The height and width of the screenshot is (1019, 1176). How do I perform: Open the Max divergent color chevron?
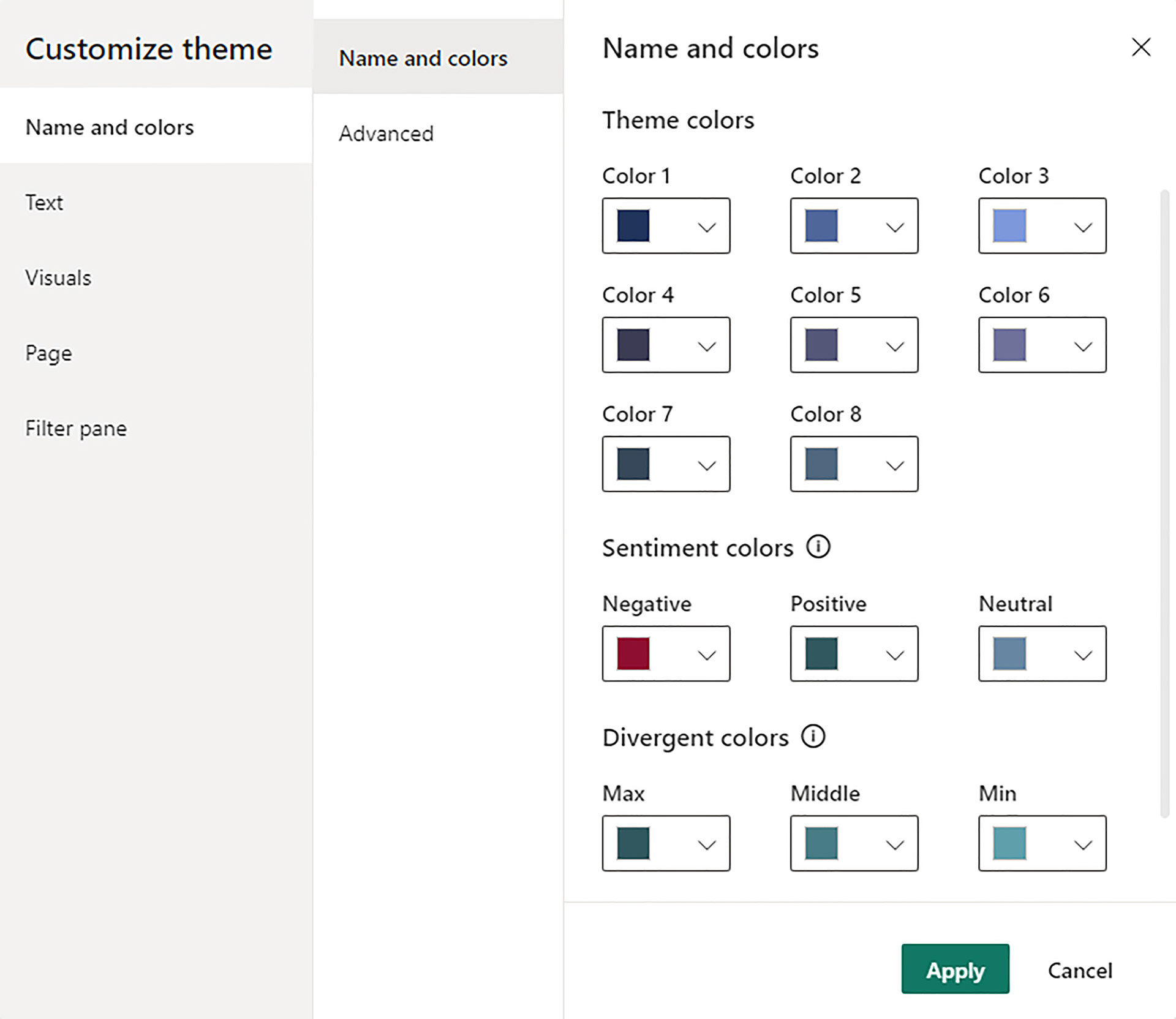(707, 845)
